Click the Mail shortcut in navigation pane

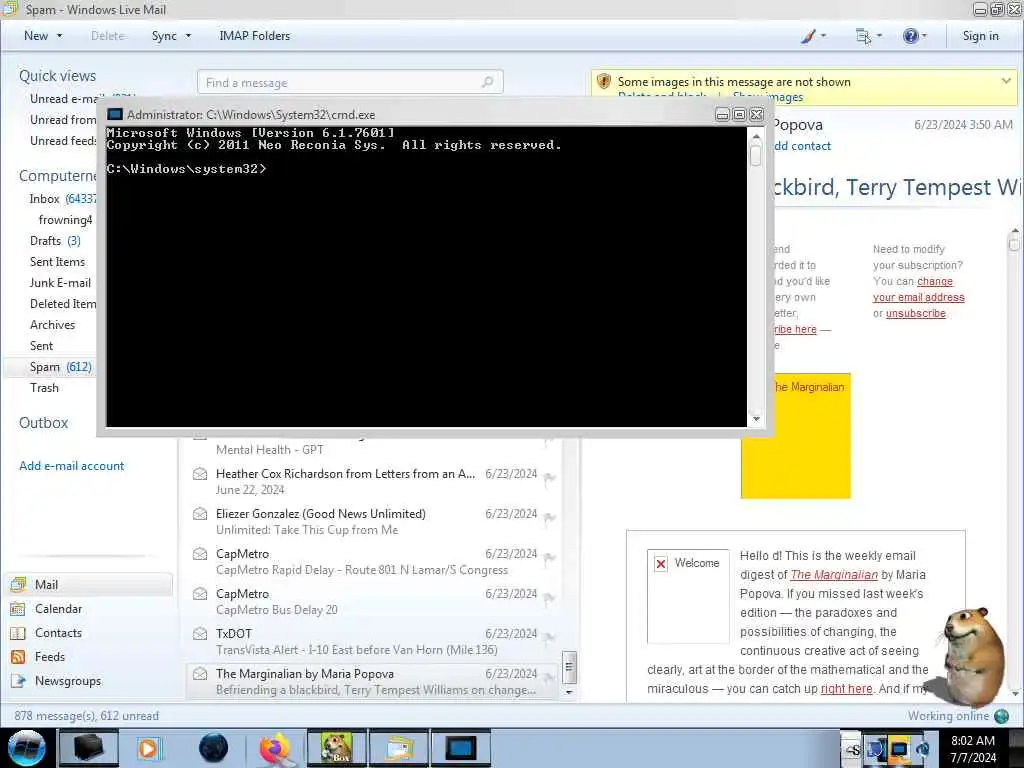pyautogui.click(x=90, y=584)
